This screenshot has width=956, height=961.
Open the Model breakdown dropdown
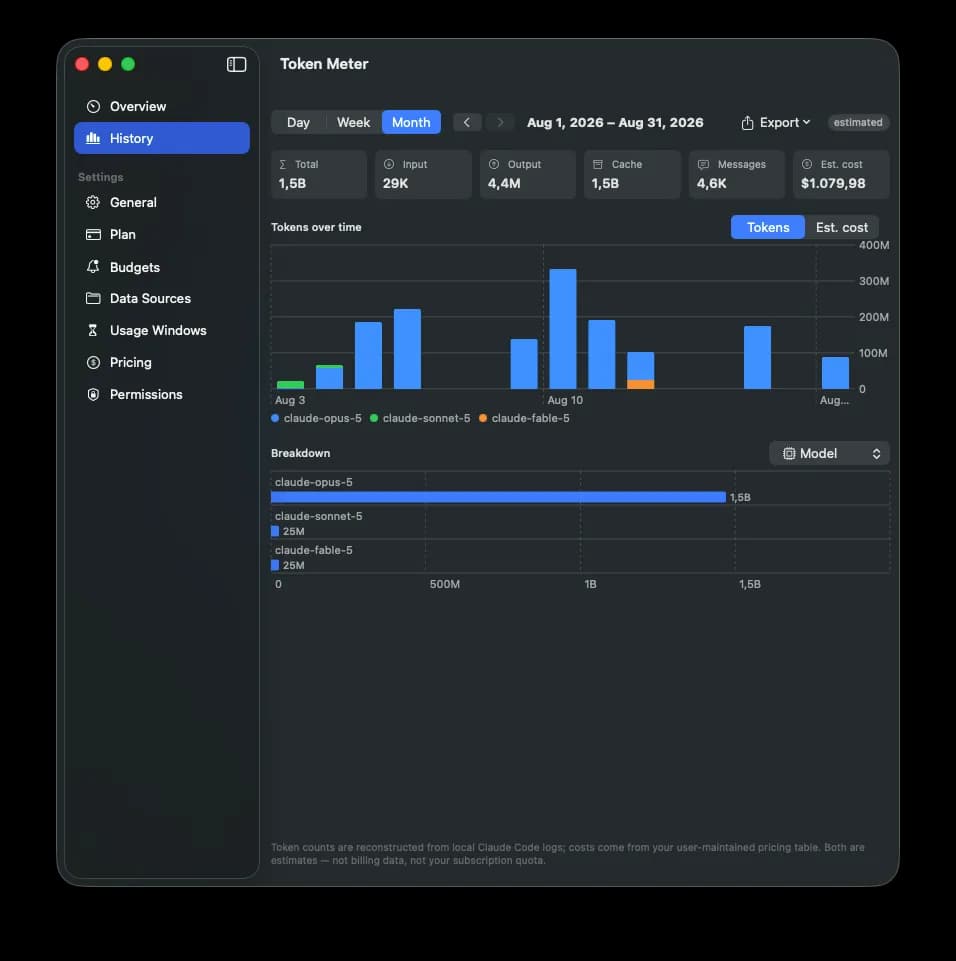[829, 454]
